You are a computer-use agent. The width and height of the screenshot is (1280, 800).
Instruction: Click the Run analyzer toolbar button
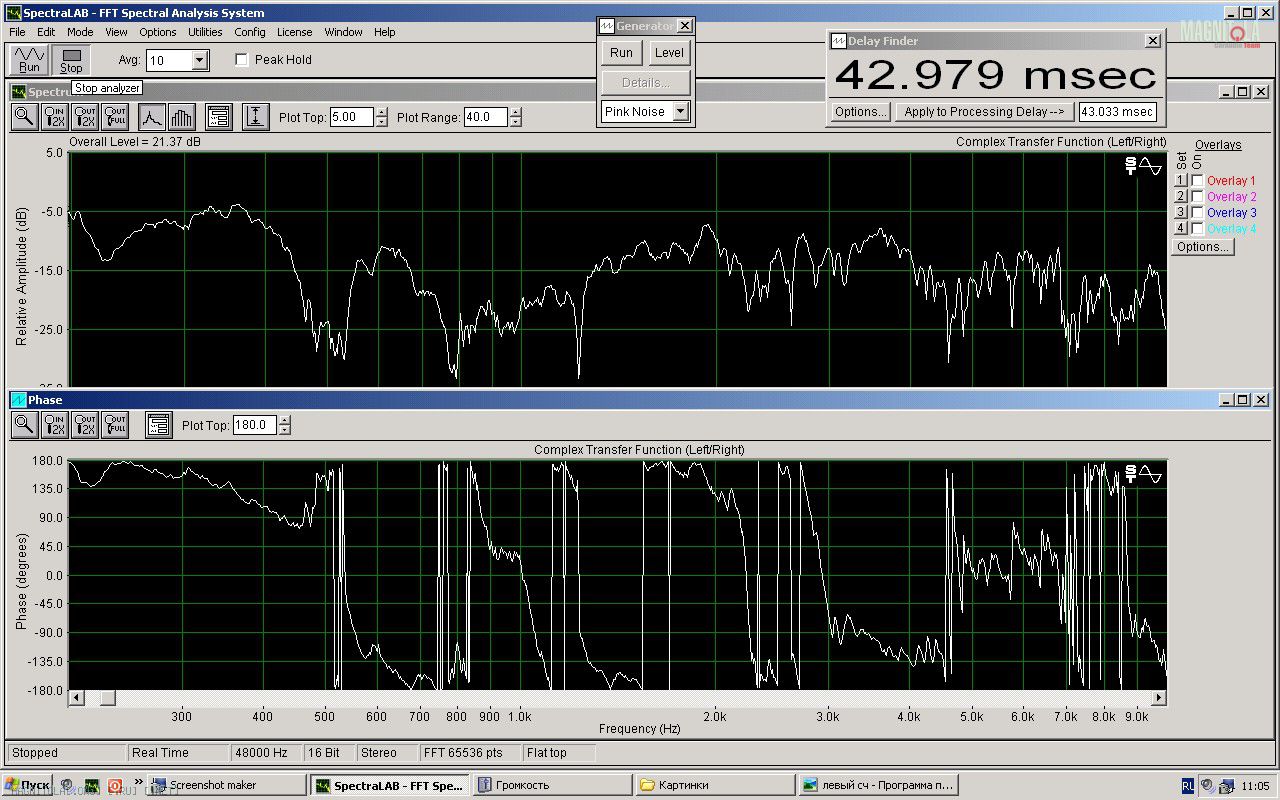click(x=30, y=60)
